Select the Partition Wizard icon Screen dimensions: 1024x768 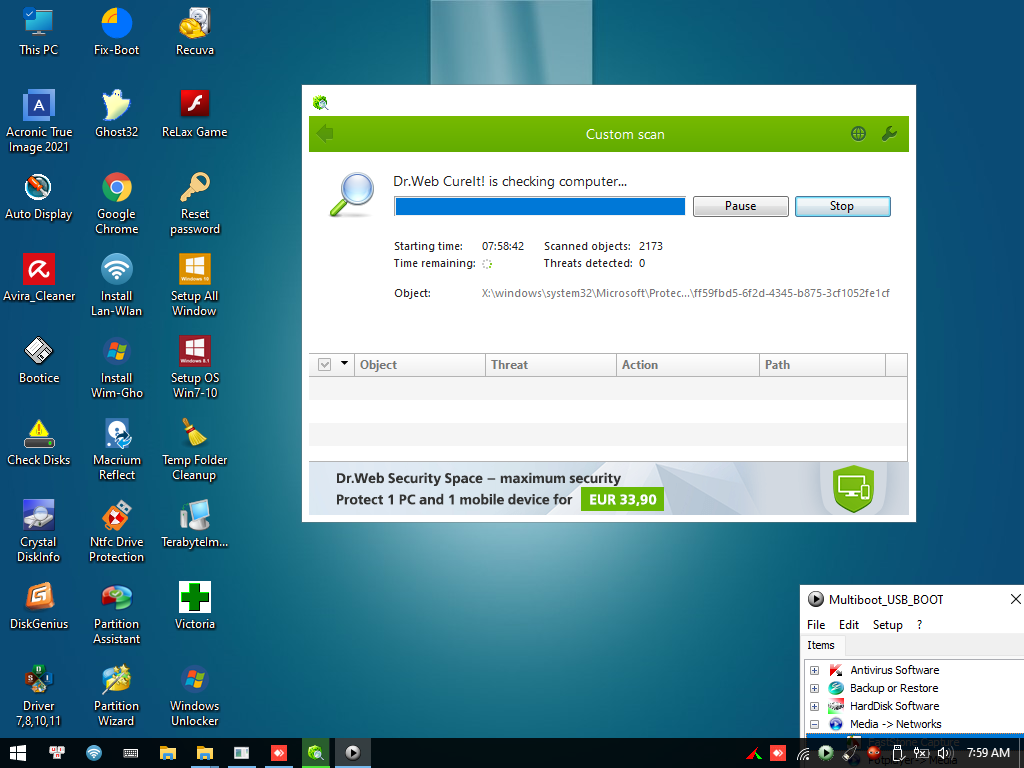(x=116, y=696)
